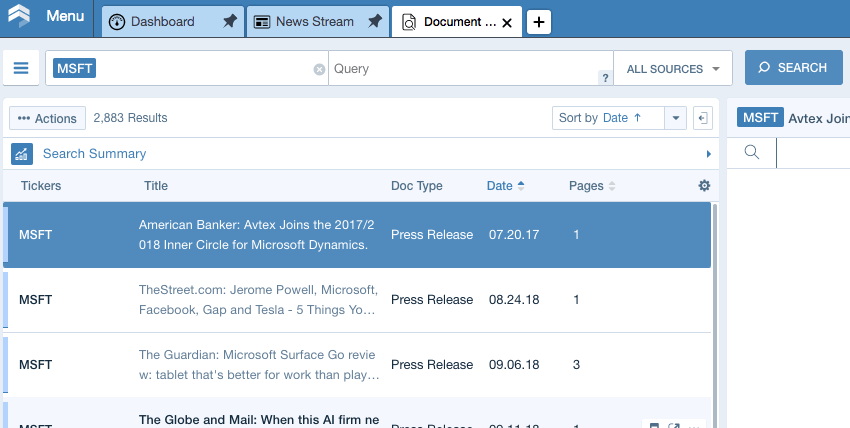Open Search Summary chart icon
This screenshot has height=428, width=850.
pyautogui.click(x=22, y=154)
